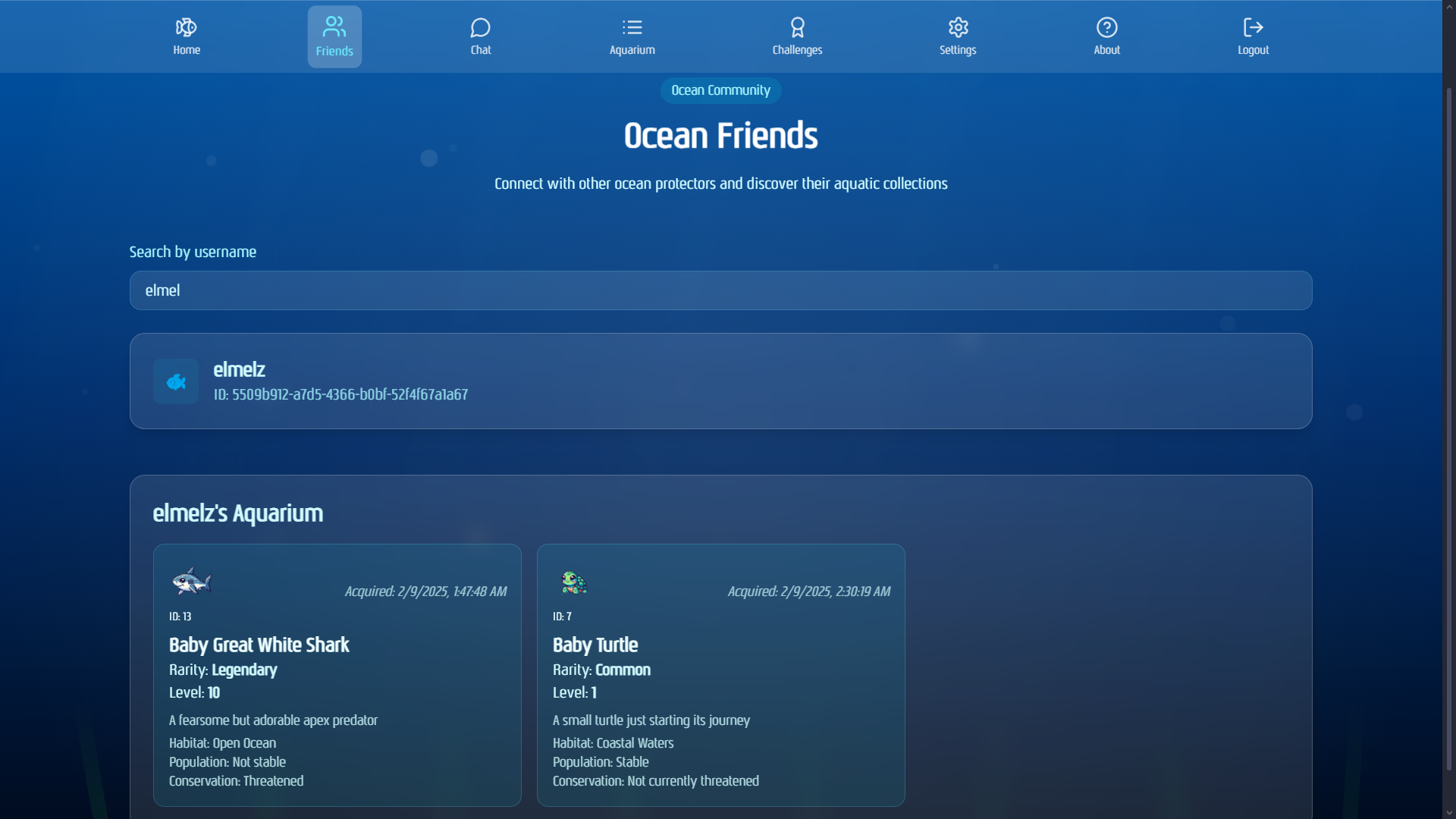Viewport: 1456px width, 819px height.
Task: Open the Settings gear icon
Action: click(x=958, y=28)
